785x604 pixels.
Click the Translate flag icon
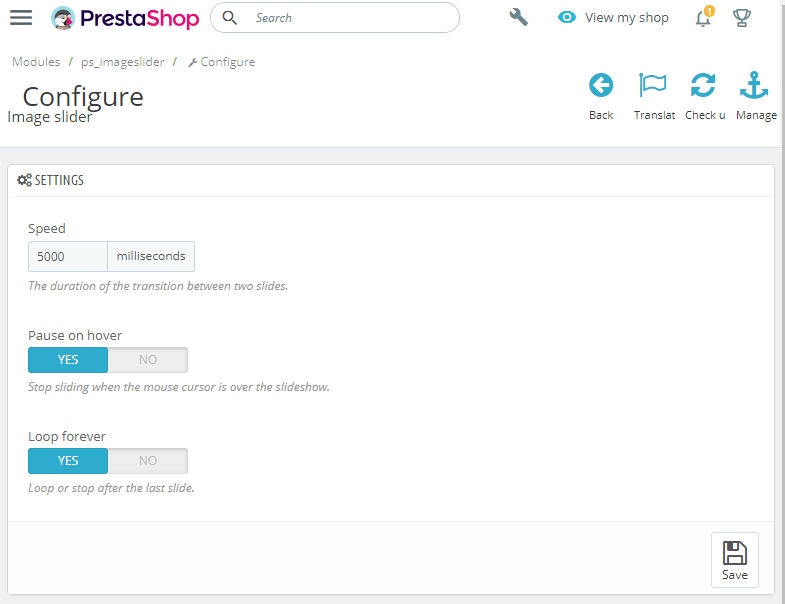pyautogui.click(x=653, y=85)
